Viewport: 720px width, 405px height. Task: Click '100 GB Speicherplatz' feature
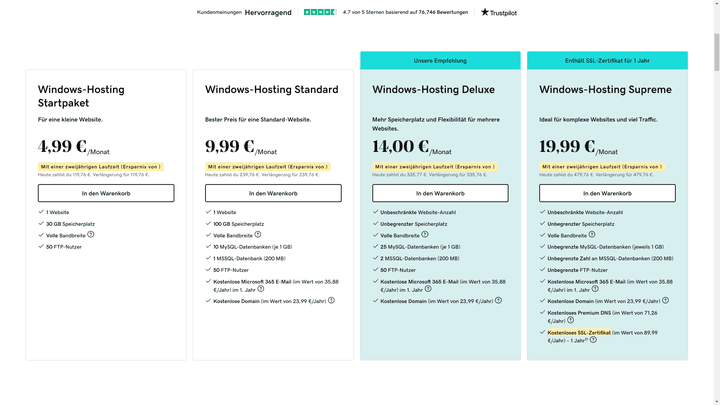(x=238, y=224)
